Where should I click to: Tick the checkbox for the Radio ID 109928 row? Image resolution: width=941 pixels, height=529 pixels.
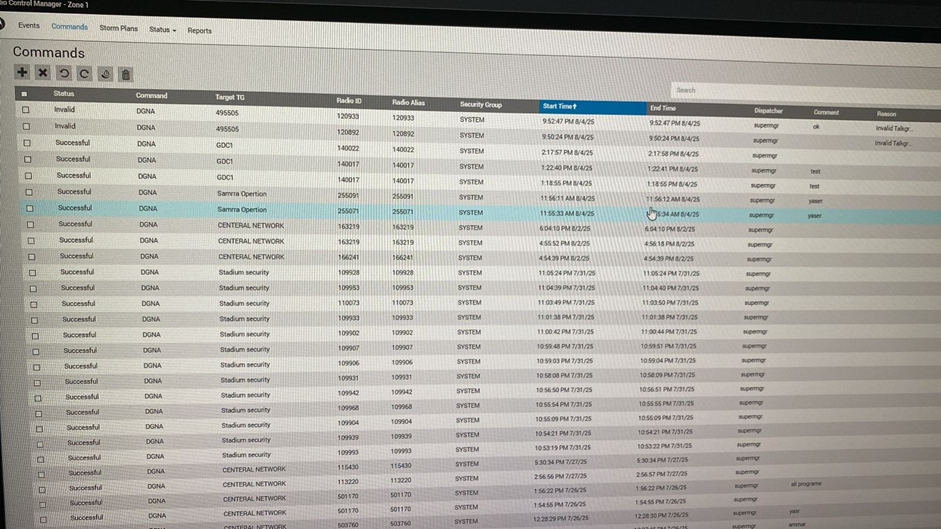[32, 273]
